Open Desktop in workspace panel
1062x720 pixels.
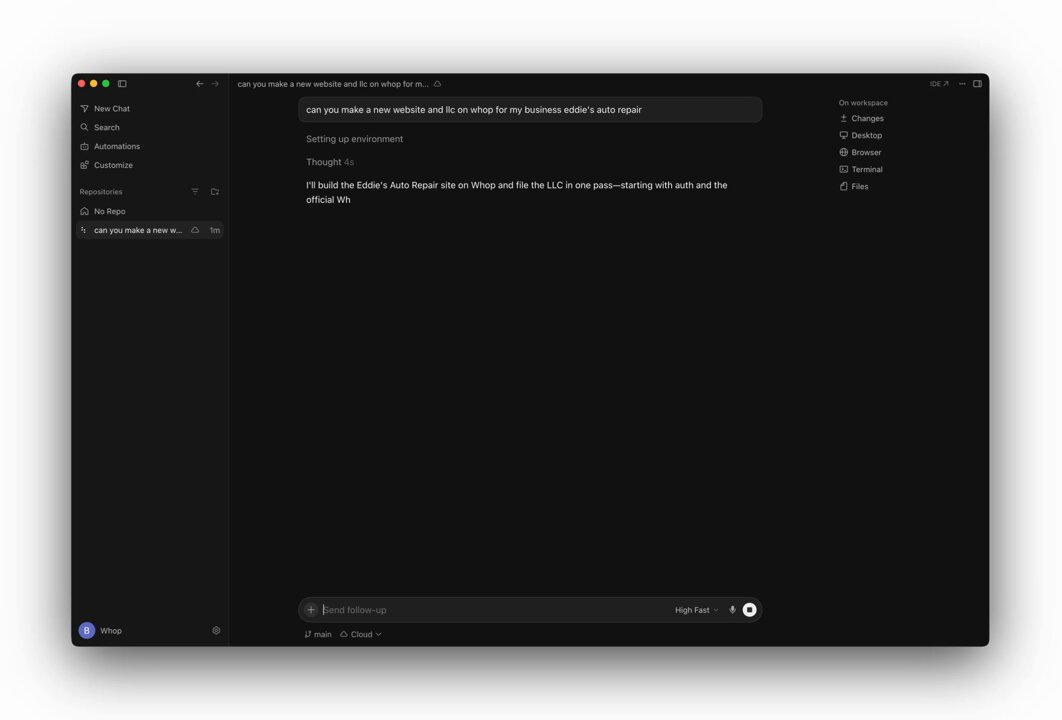[x=861, y=135]
